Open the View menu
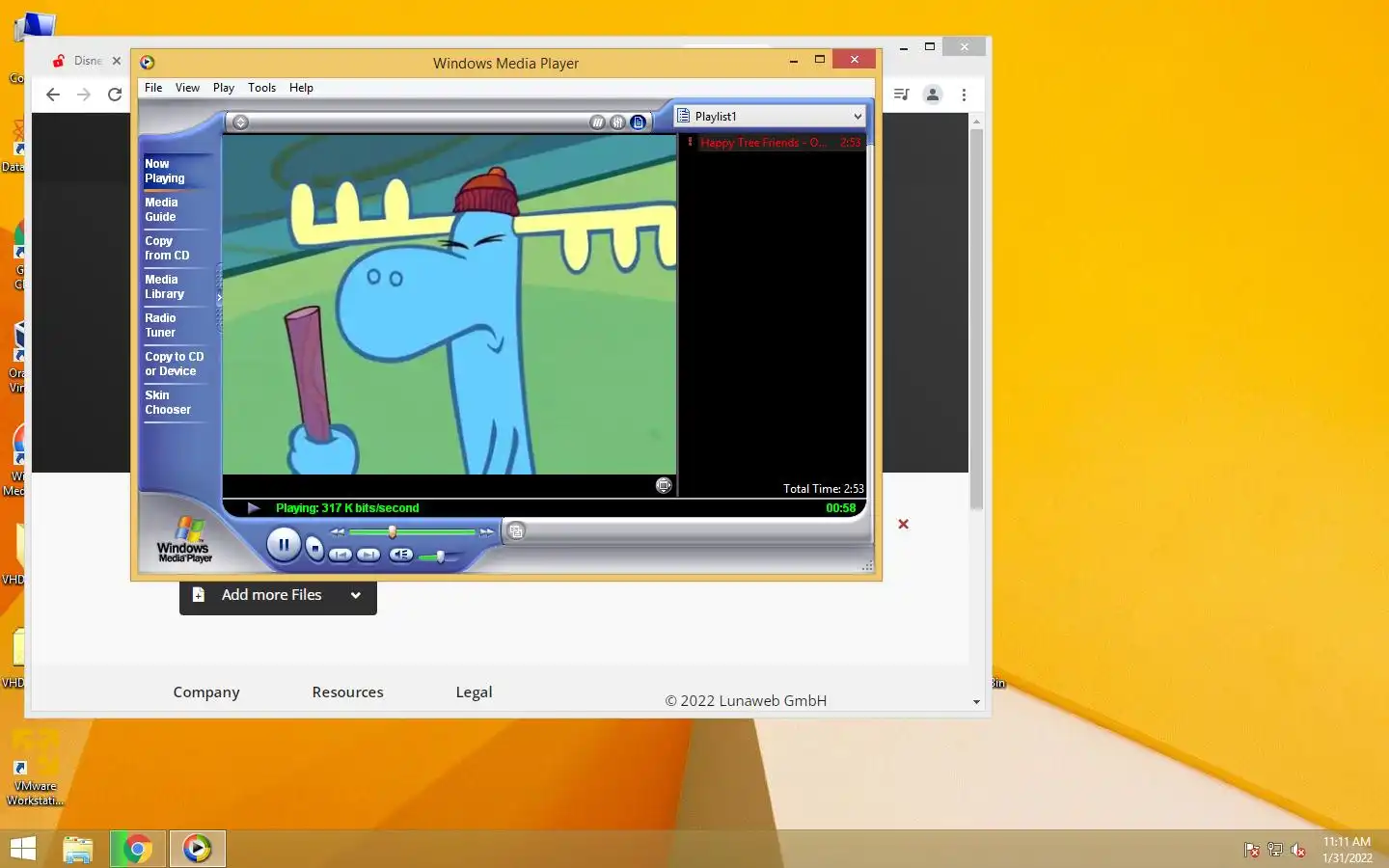This screenshot has width=1389, height=868. 187,88
